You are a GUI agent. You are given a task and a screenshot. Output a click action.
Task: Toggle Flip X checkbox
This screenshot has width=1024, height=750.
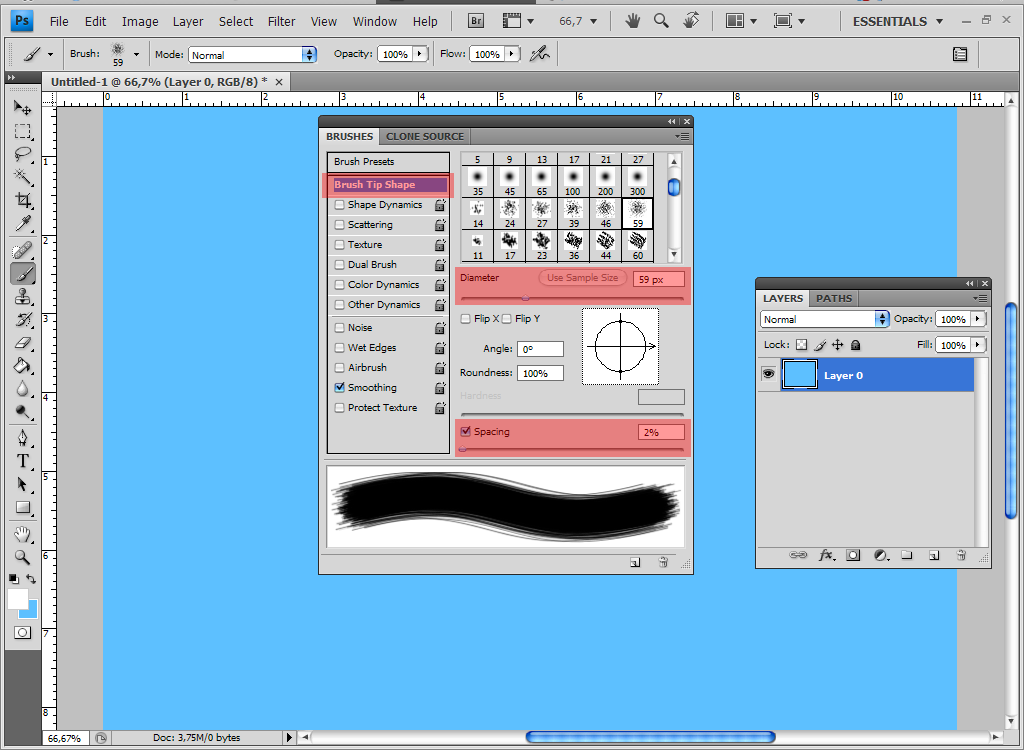click(466, 319)
